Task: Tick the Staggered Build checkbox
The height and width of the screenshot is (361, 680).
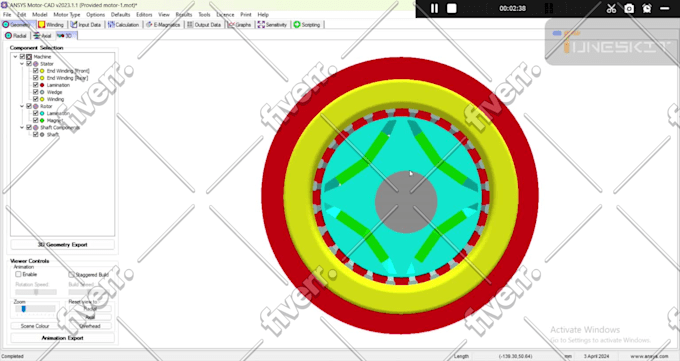Action: 71,275
